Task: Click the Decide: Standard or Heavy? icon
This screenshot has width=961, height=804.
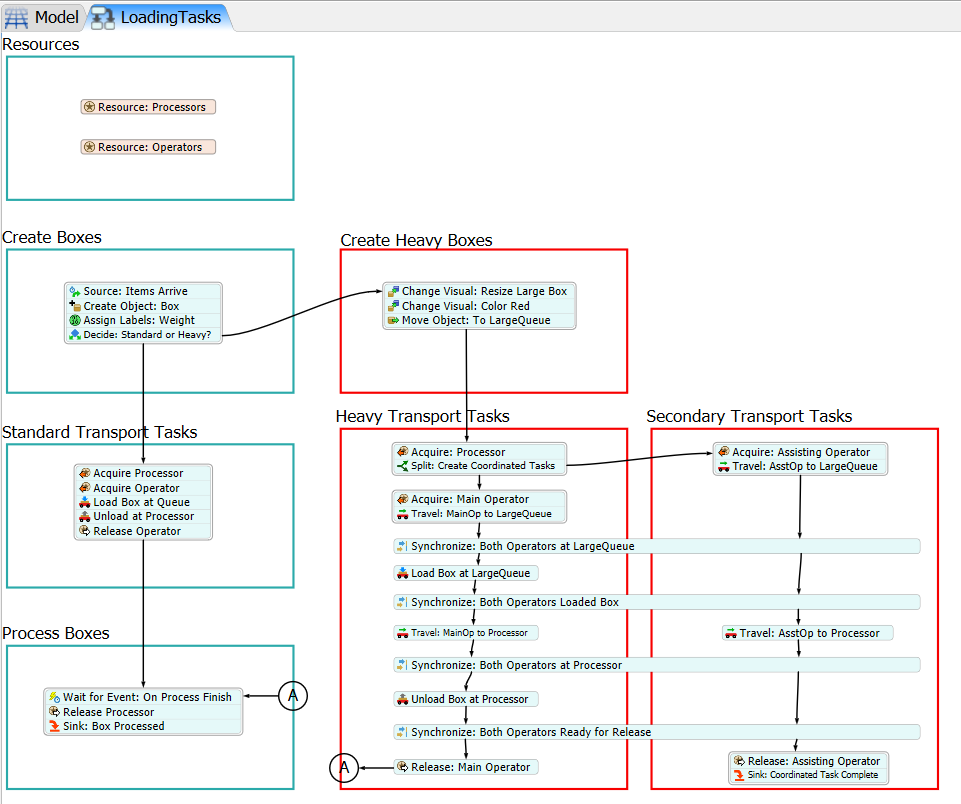Action: pos(75,335)
